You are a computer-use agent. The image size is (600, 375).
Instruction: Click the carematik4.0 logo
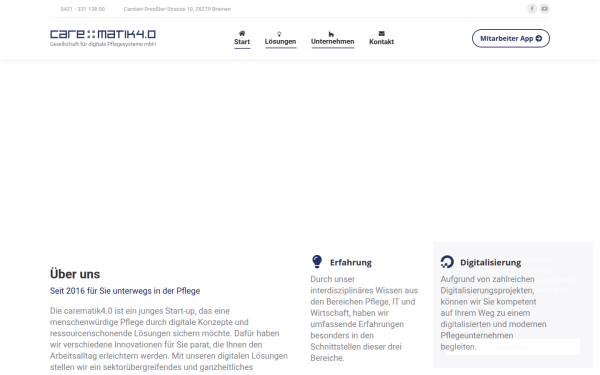pos(103,34)
